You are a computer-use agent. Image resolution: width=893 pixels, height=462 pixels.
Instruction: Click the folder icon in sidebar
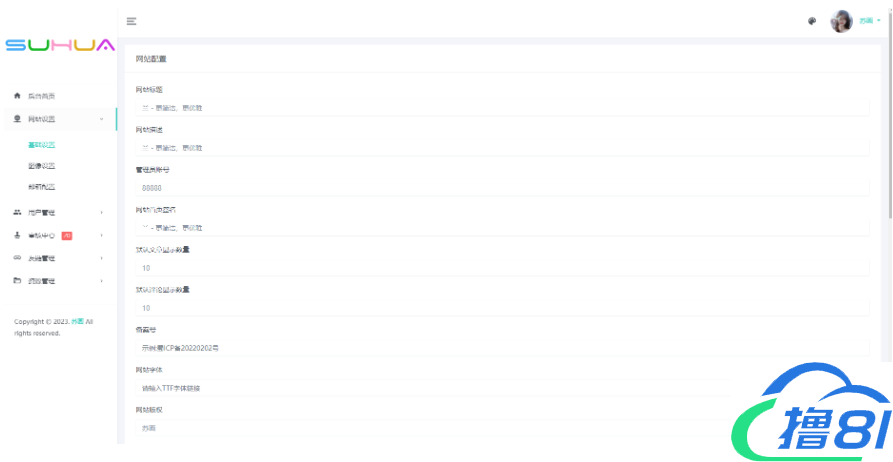[x=17, y=281]
